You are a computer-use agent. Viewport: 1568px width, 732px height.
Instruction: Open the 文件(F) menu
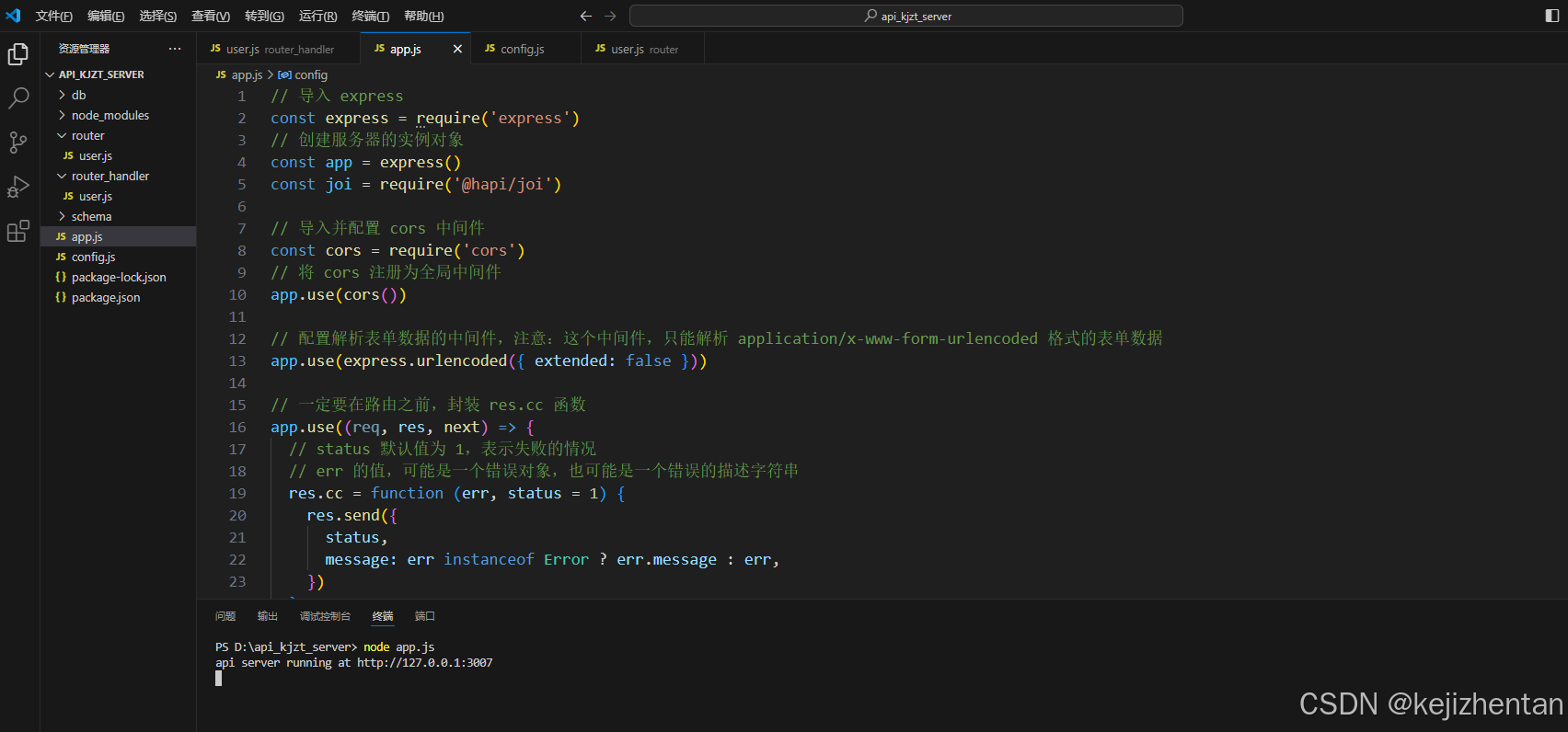click(54, 16)
